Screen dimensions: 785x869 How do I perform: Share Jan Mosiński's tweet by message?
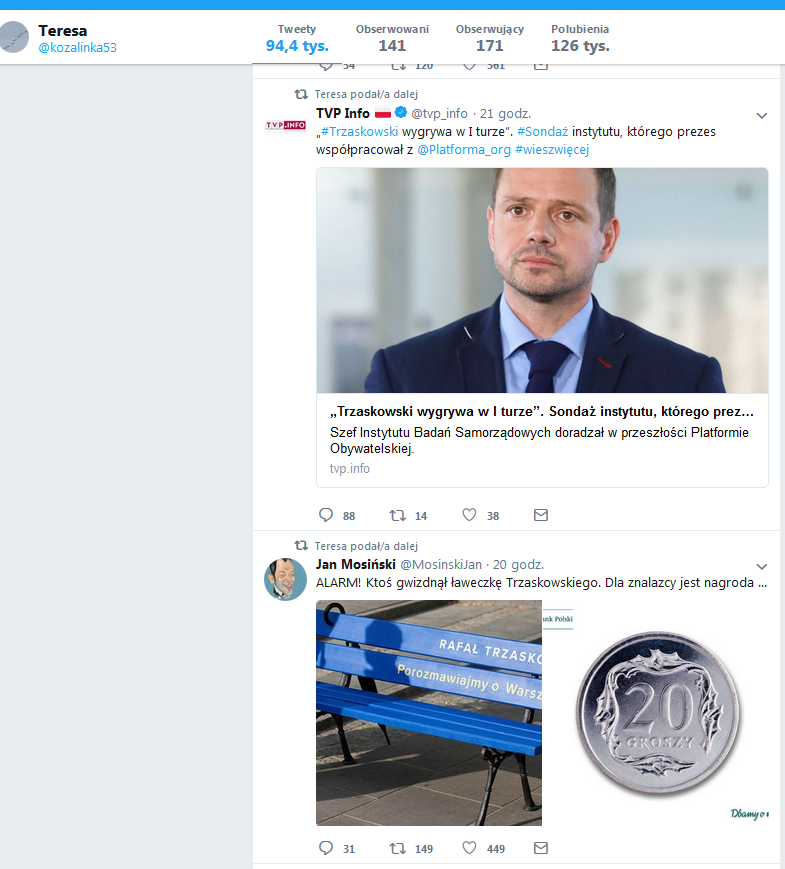point(541,848)
